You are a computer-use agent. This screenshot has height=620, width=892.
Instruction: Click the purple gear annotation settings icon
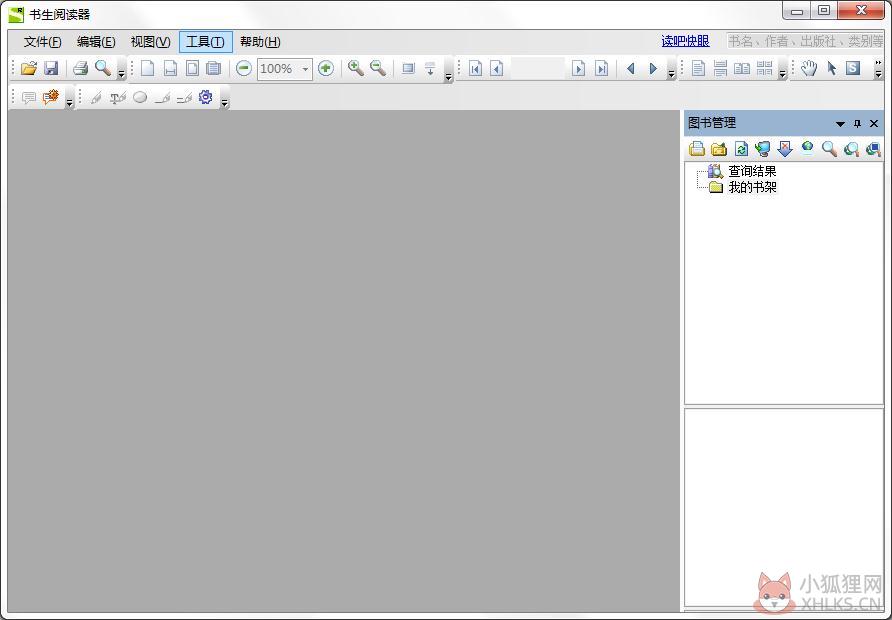(x=205, y=97)
